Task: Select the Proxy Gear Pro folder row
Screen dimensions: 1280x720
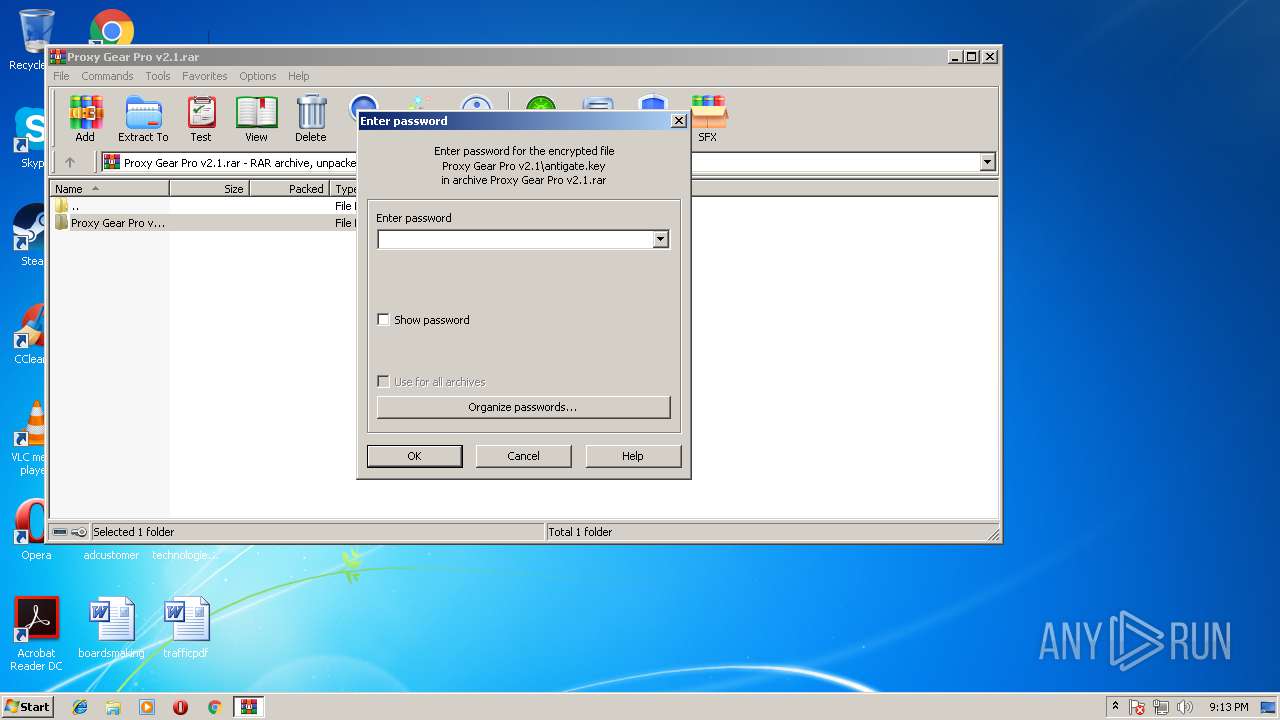Action: [203, 223]
